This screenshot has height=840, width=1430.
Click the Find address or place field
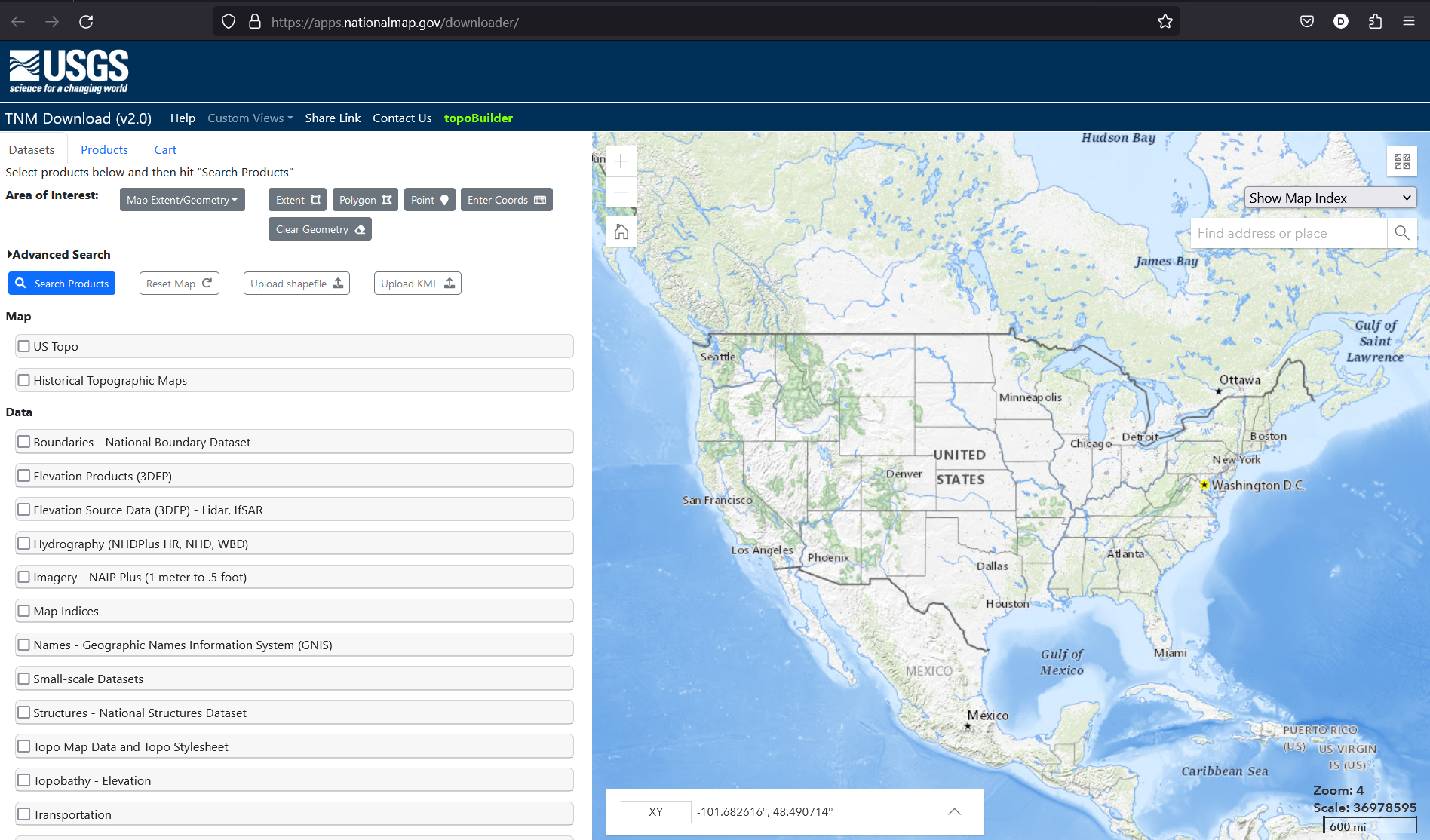(x=1288, y=233)
